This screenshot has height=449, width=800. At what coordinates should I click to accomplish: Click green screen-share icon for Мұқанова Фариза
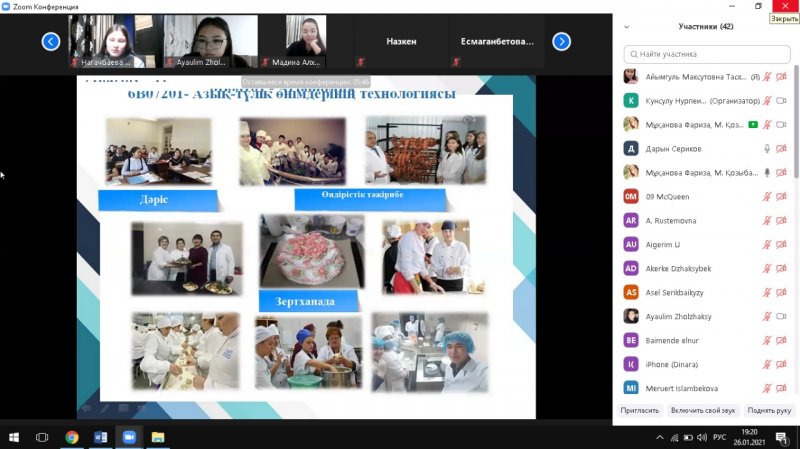pos(753,124)
